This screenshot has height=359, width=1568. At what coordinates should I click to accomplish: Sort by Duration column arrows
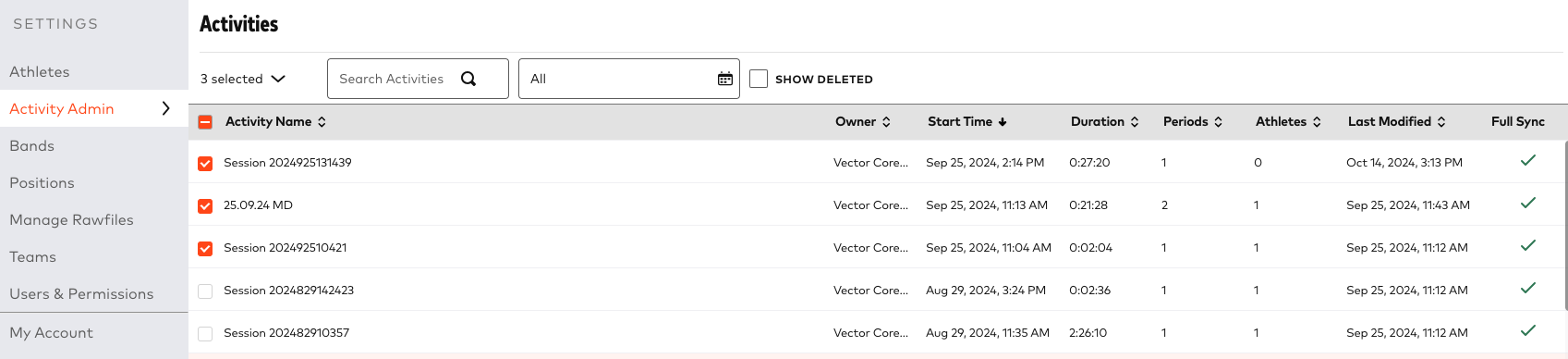1135,121
